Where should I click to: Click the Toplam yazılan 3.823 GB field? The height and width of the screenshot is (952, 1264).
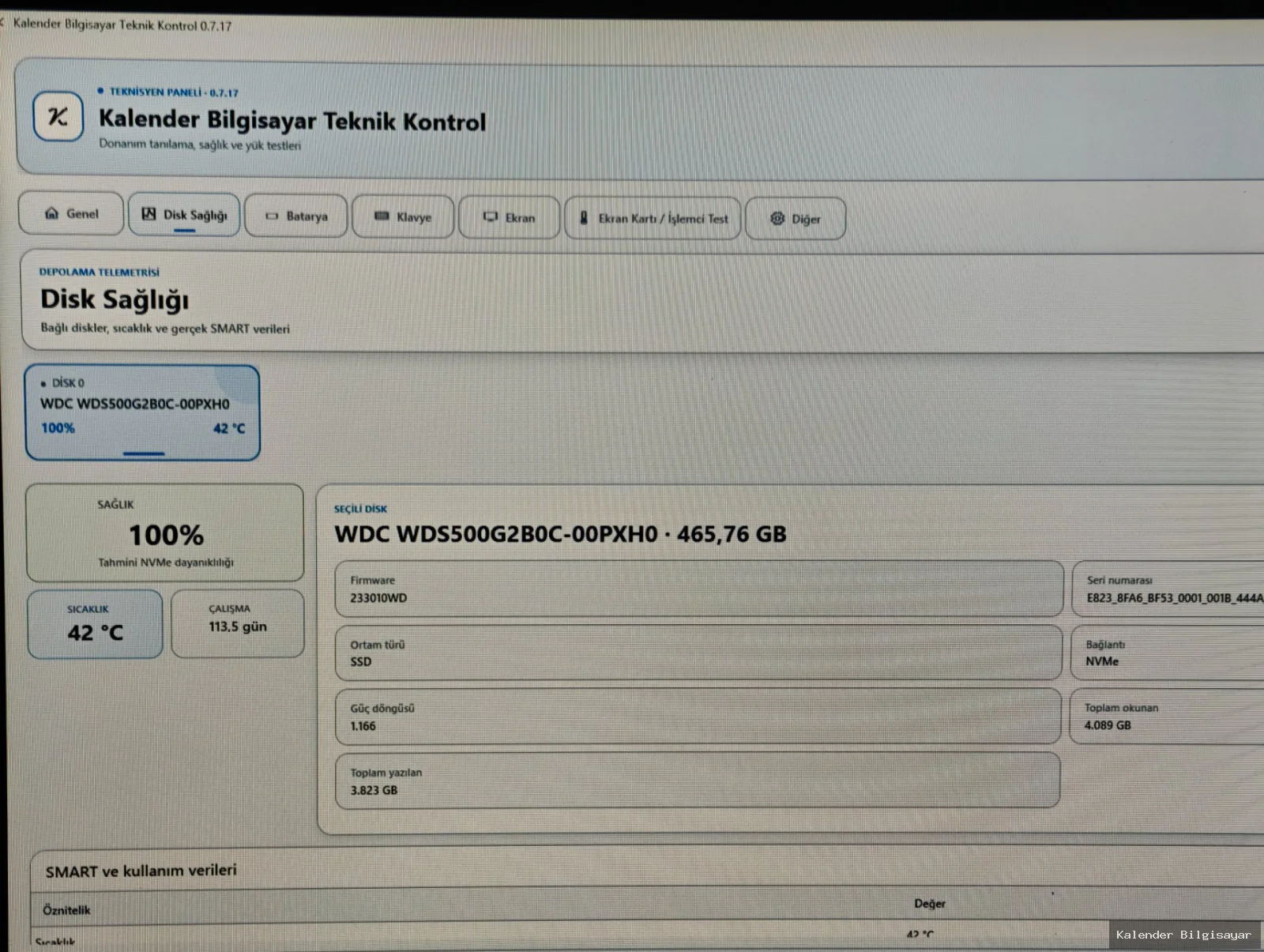tap(697, 781)
